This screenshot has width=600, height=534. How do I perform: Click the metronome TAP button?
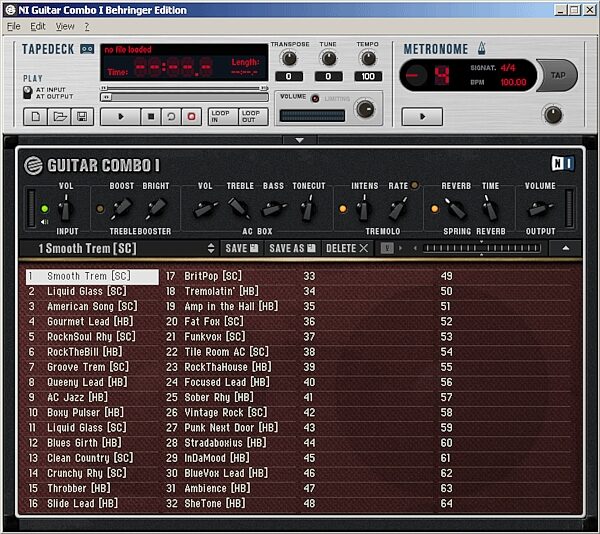click(x=558, y=75)
